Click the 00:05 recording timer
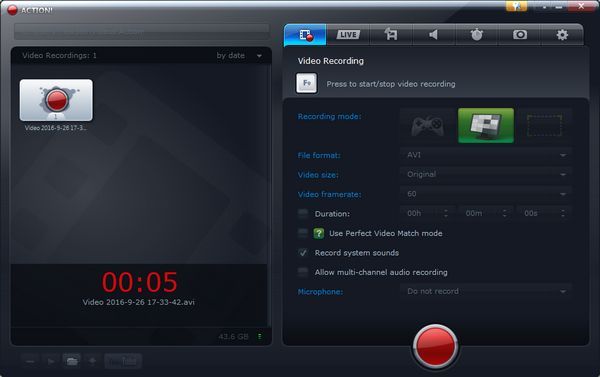This screenshot has width=600, height=377. pyautogui.click(x=139, y=282)
